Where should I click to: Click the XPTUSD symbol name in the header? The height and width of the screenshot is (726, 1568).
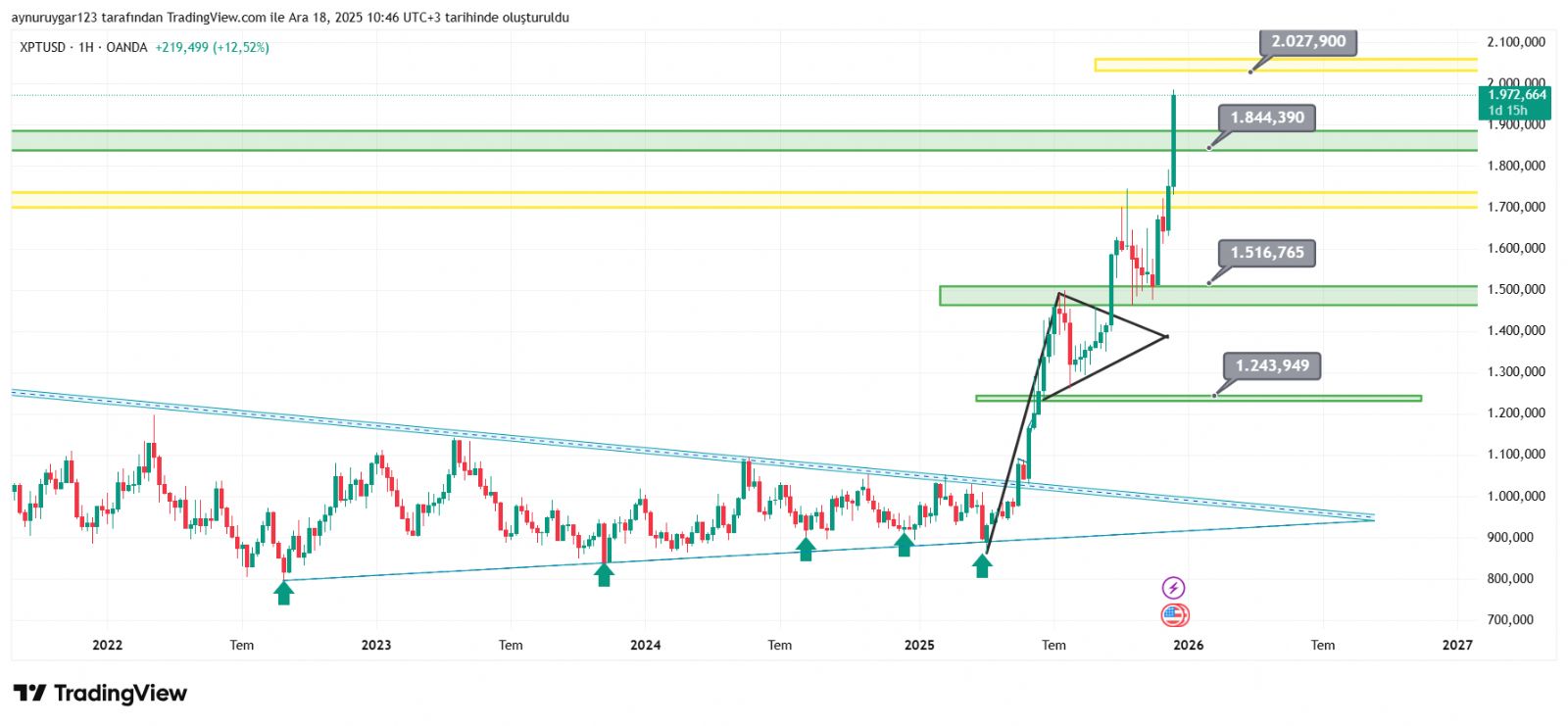pyautogui.click(x=42, y=47)
